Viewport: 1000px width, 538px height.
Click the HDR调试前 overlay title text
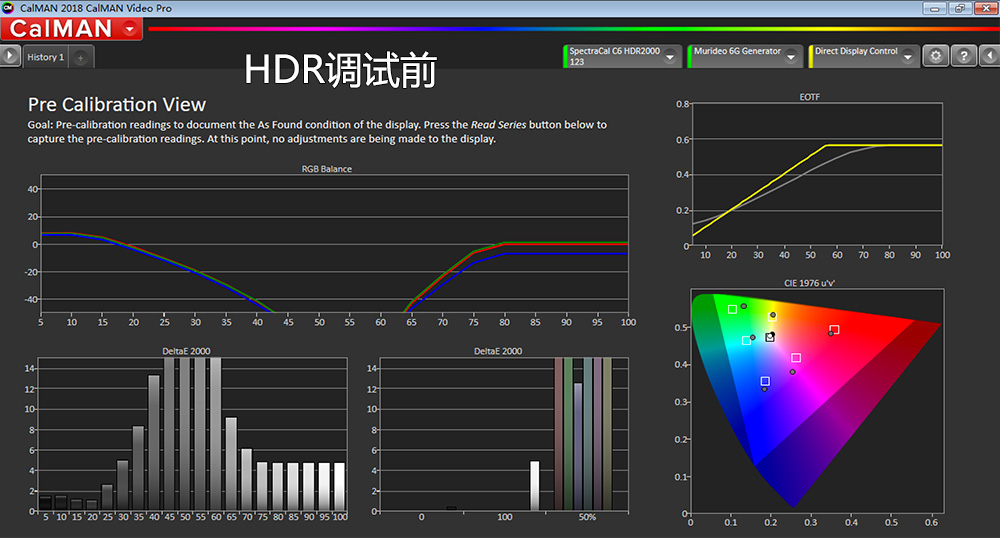point(340,69)
